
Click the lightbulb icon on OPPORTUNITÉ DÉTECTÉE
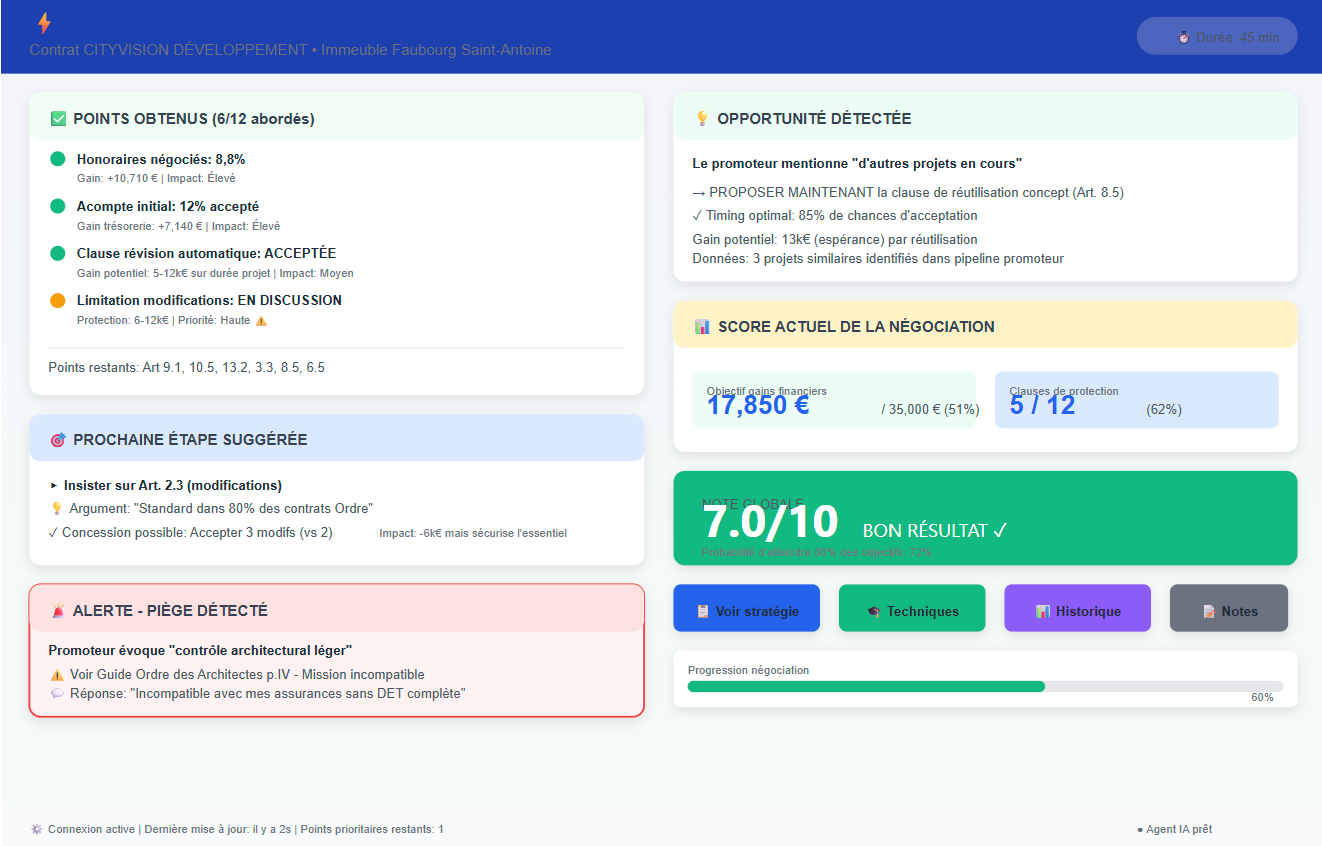point(703,118)
